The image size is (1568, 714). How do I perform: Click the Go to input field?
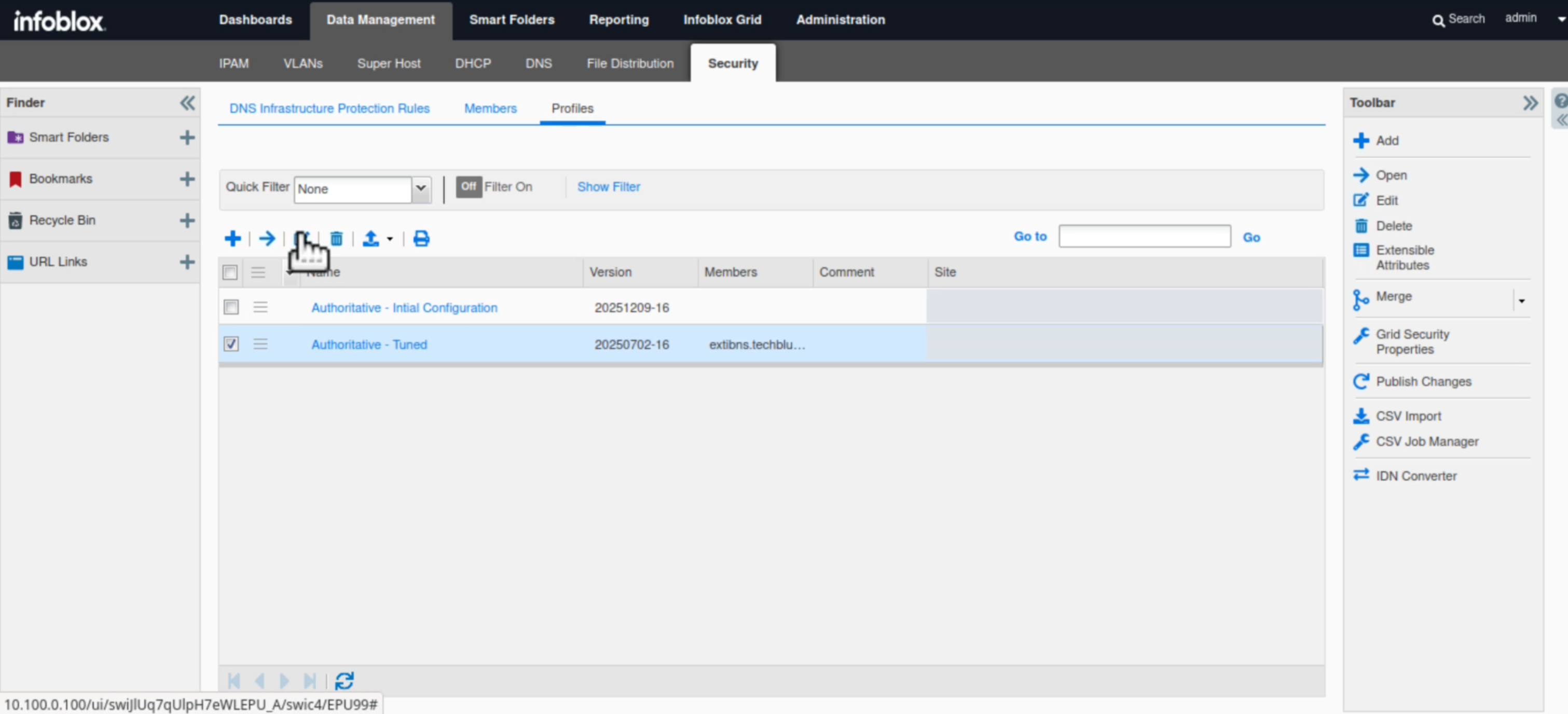(1144, 236)
